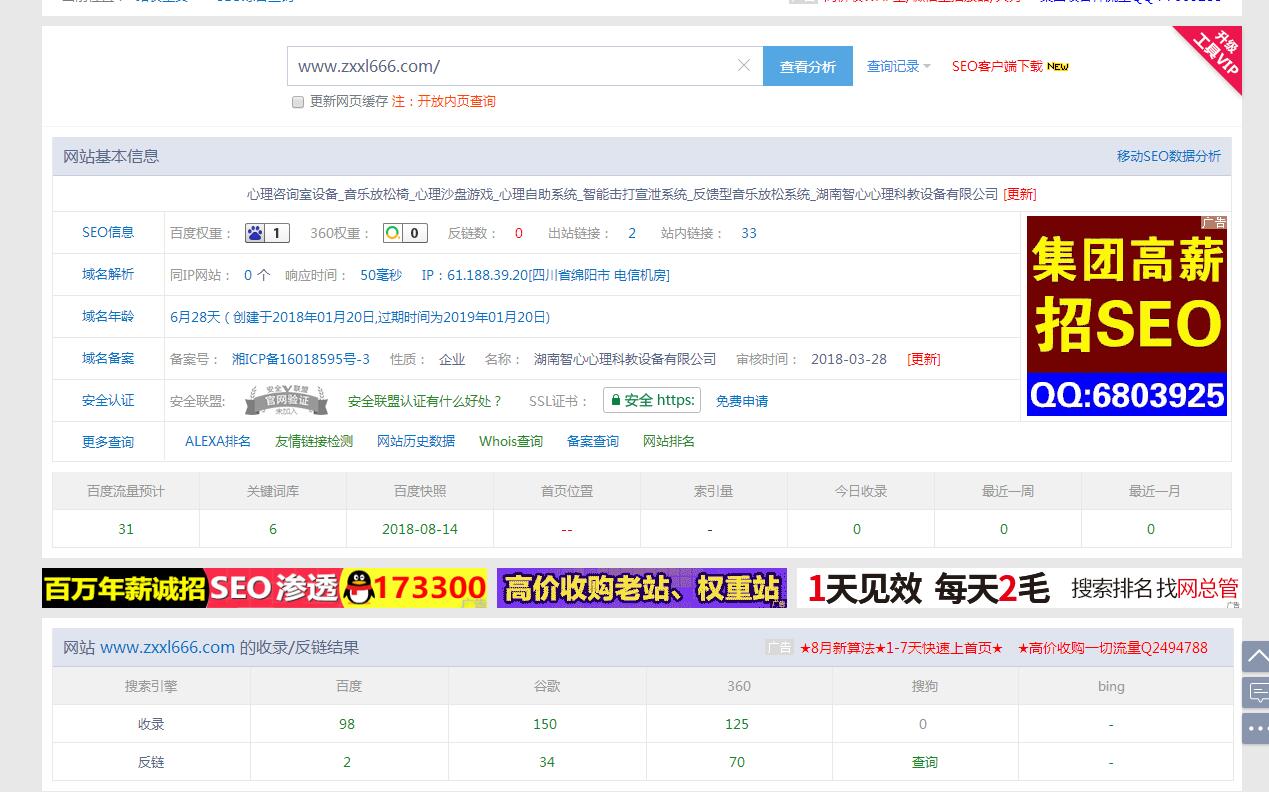The width and height of the screenshot is (1269, 792).
Task: Click the 响应时间 value 50毫秒
Action: point(381,275)
